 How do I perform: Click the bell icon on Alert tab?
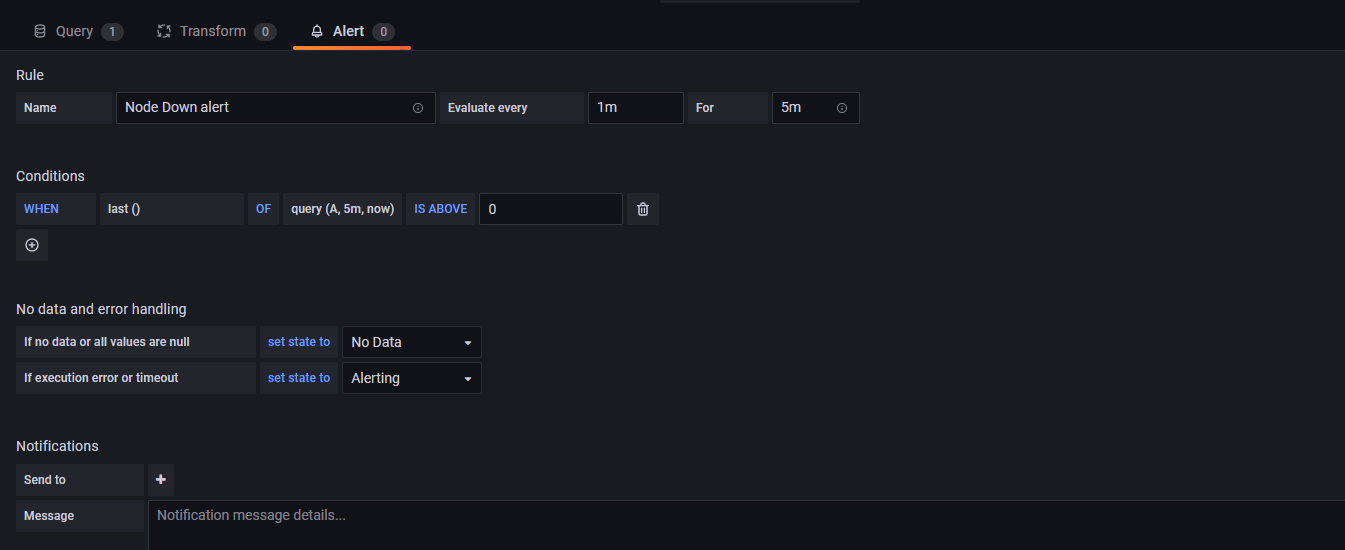[317, 32]
